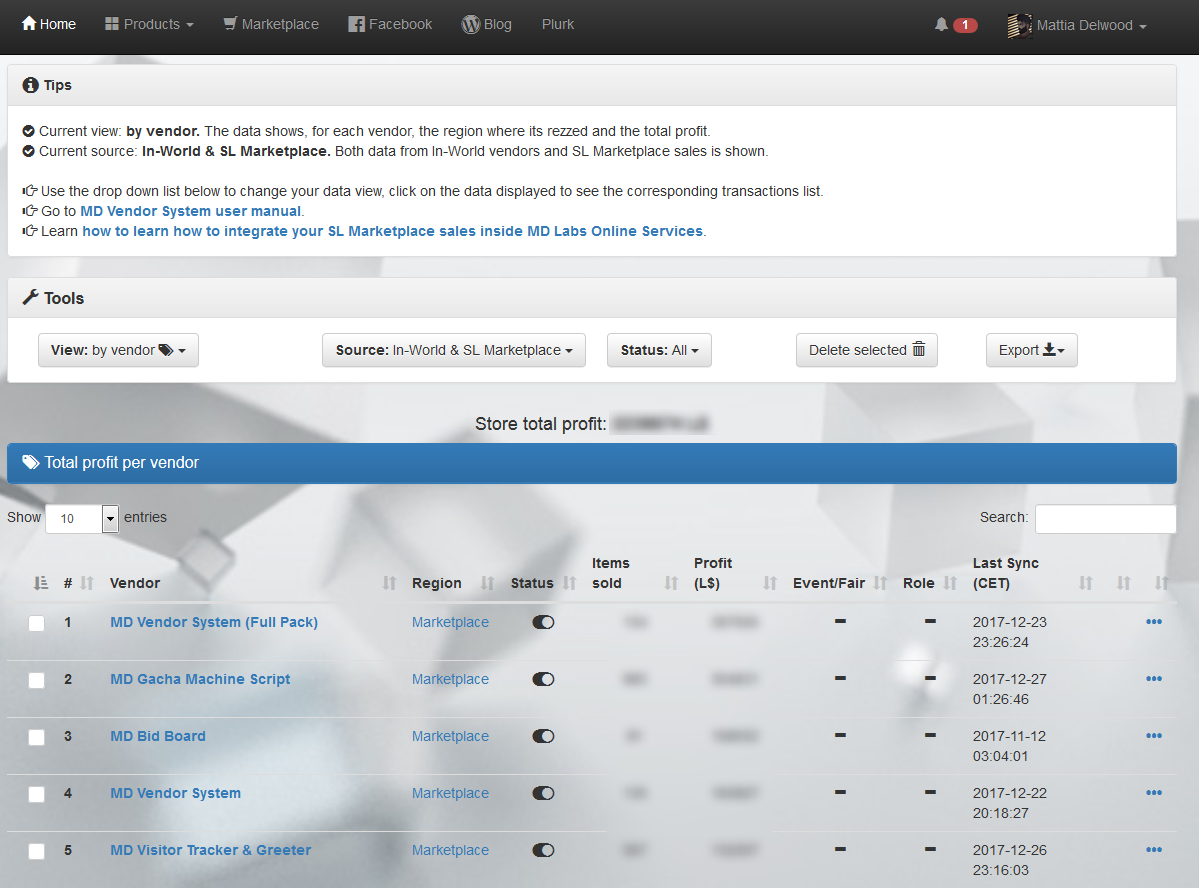This screenshot has height=888, width=1199.
Task: Open more options for MD Gacha Machine Script
Action: pos(1154,679)
